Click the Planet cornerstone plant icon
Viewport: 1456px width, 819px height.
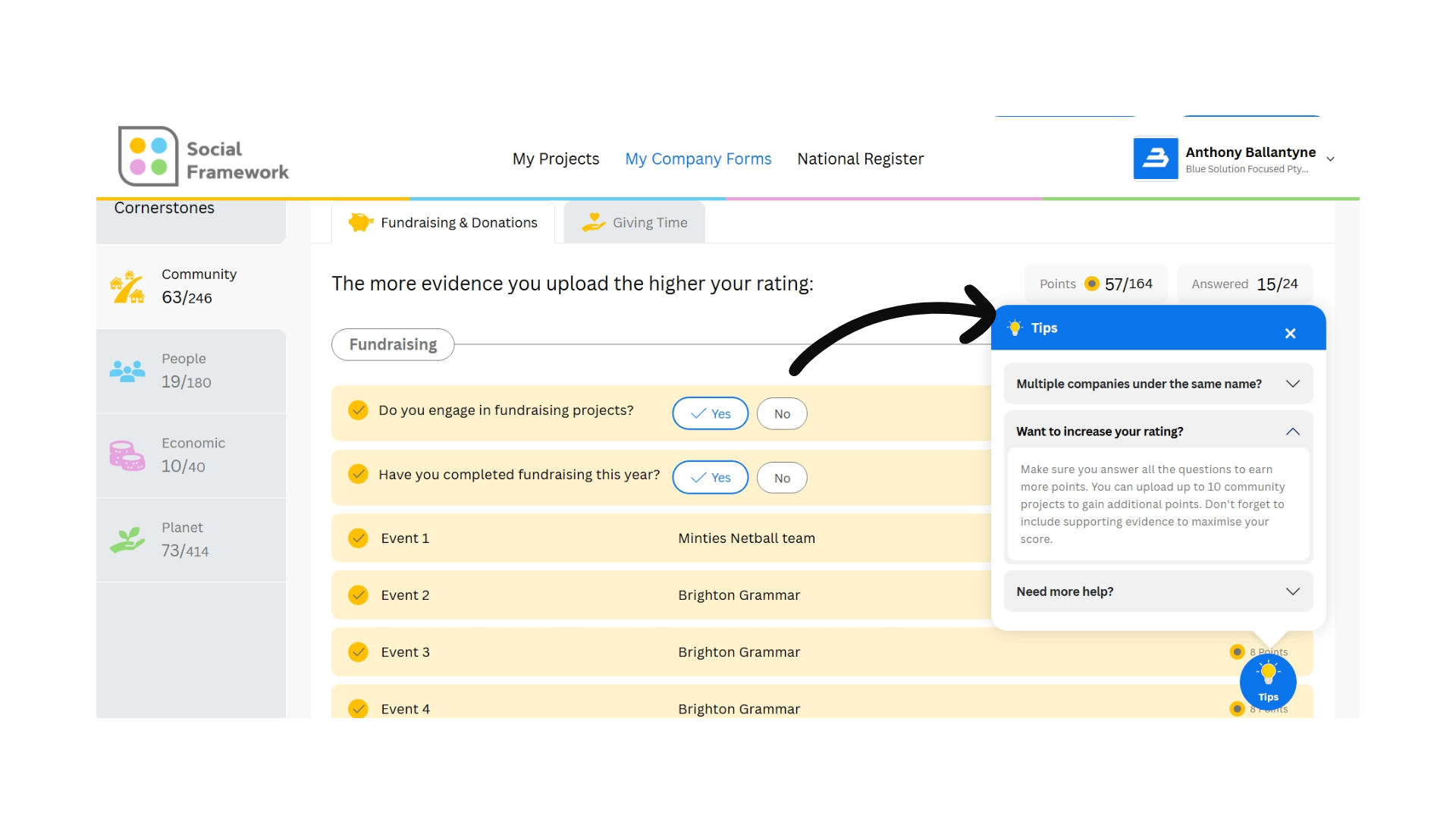point(127,540)
